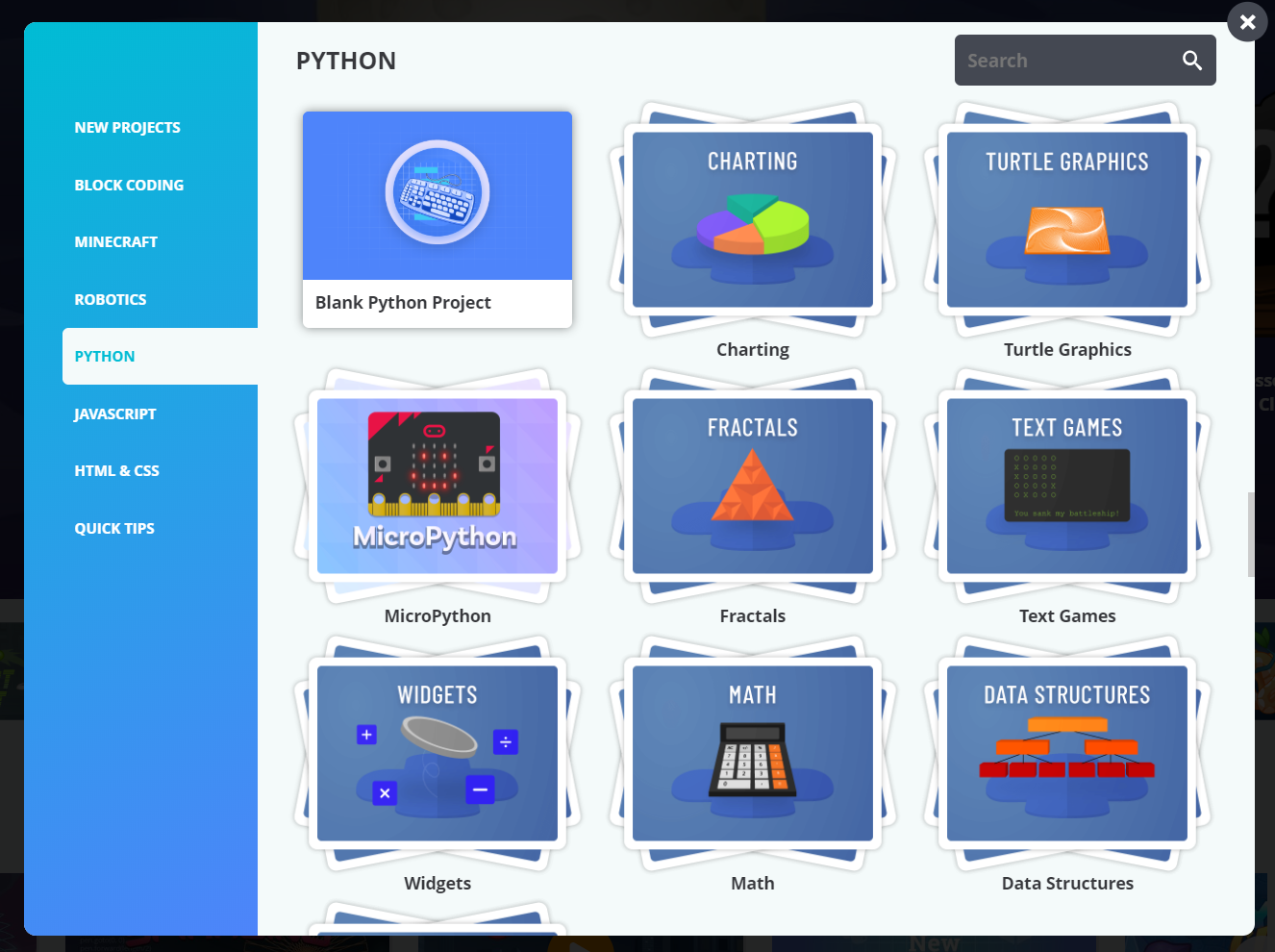
Task: Open the Robotics section
Action: point(111,299)
